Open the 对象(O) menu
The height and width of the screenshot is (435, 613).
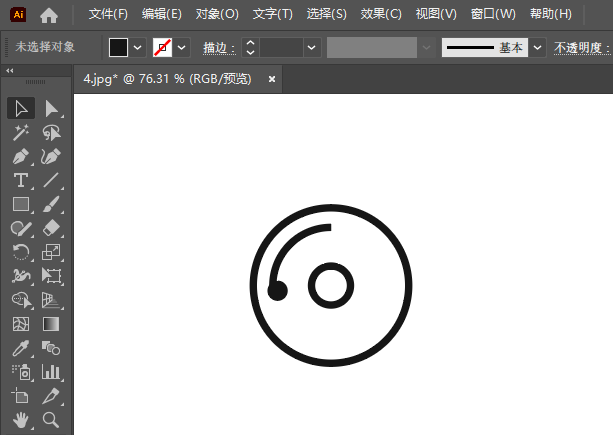pyautogui.click(x=217, y=14)
